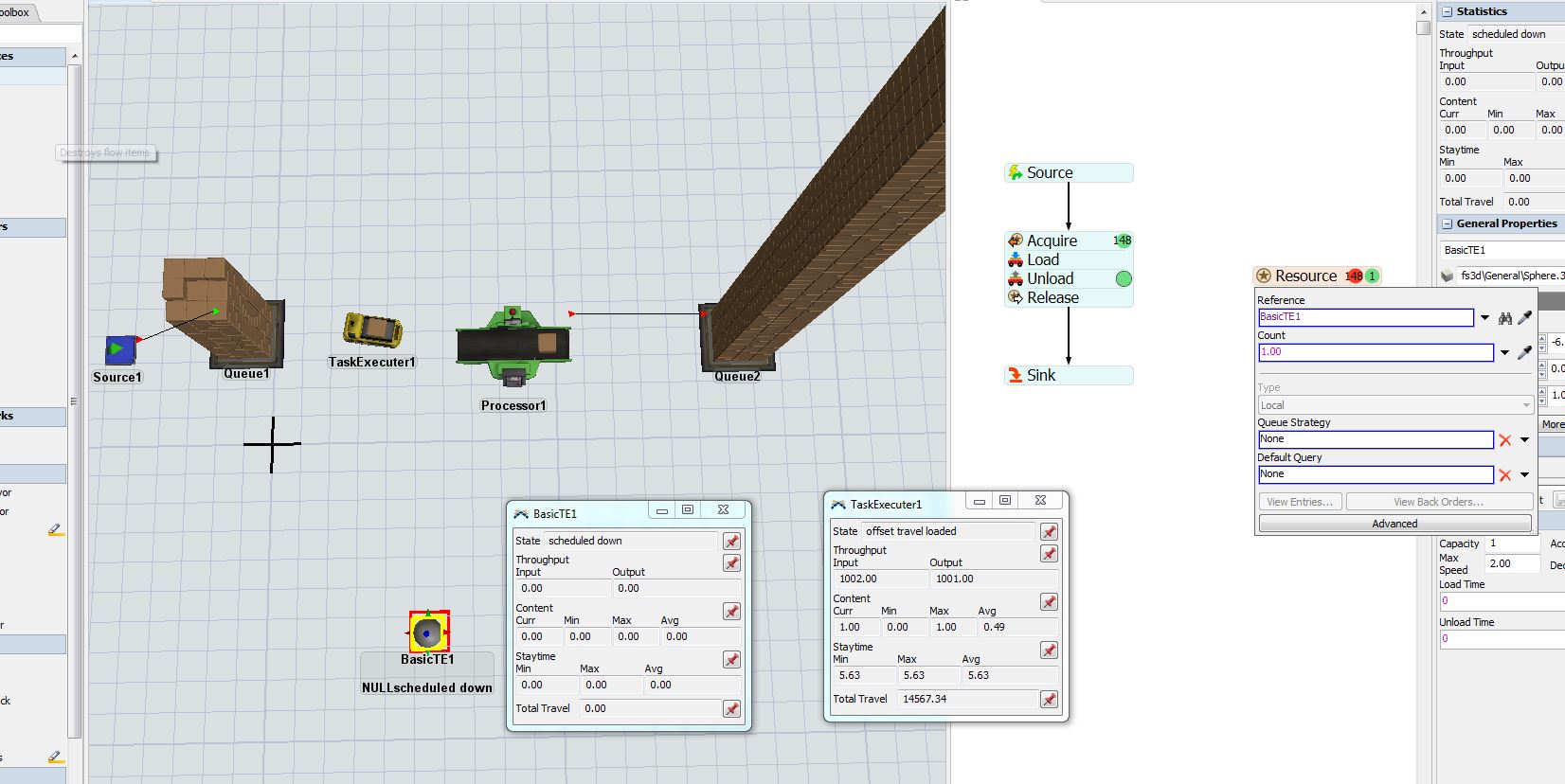The image size is (1565, 784).
Task: Select the Acquire activity in process flow
Action: click(1052, 241)
